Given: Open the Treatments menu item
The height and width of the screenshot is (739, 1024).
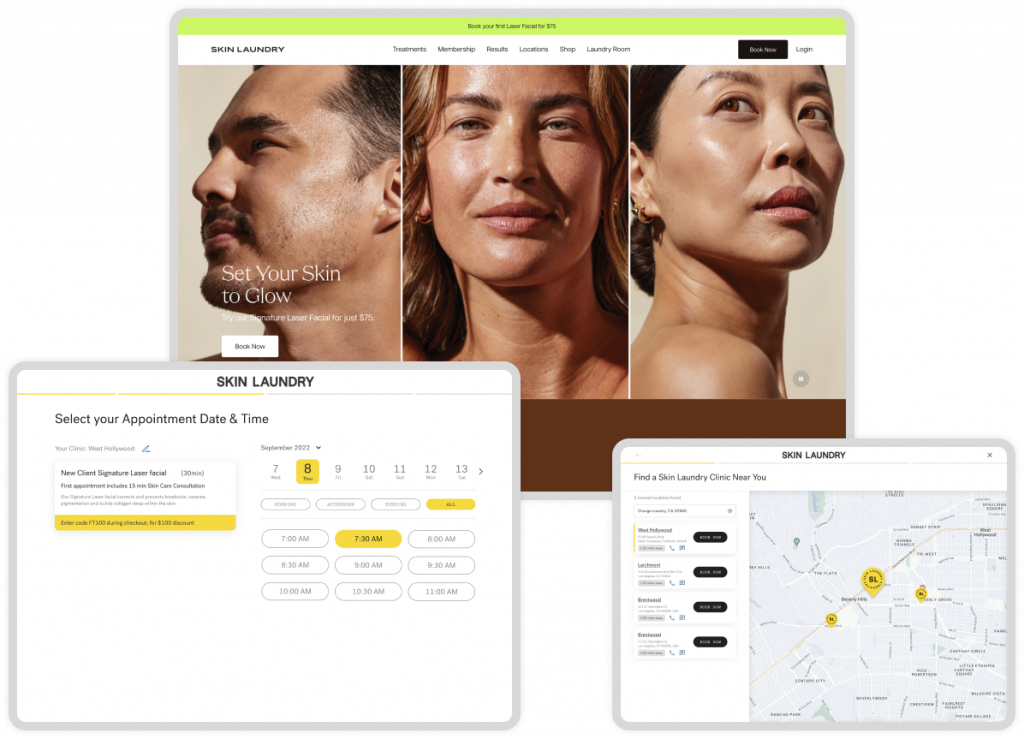Looking at the screenshot, I should [410, 49].
